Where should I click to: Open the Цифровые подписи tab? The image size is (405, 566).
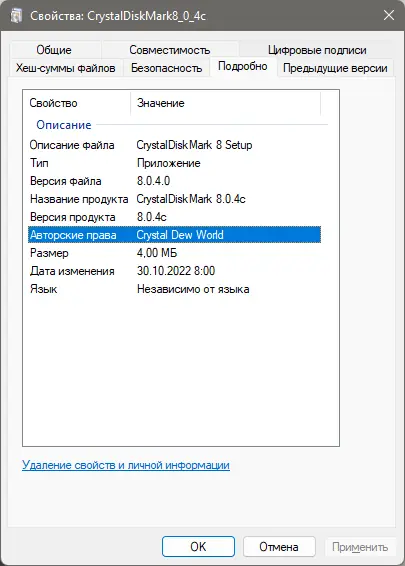click(x=317, y=50)
